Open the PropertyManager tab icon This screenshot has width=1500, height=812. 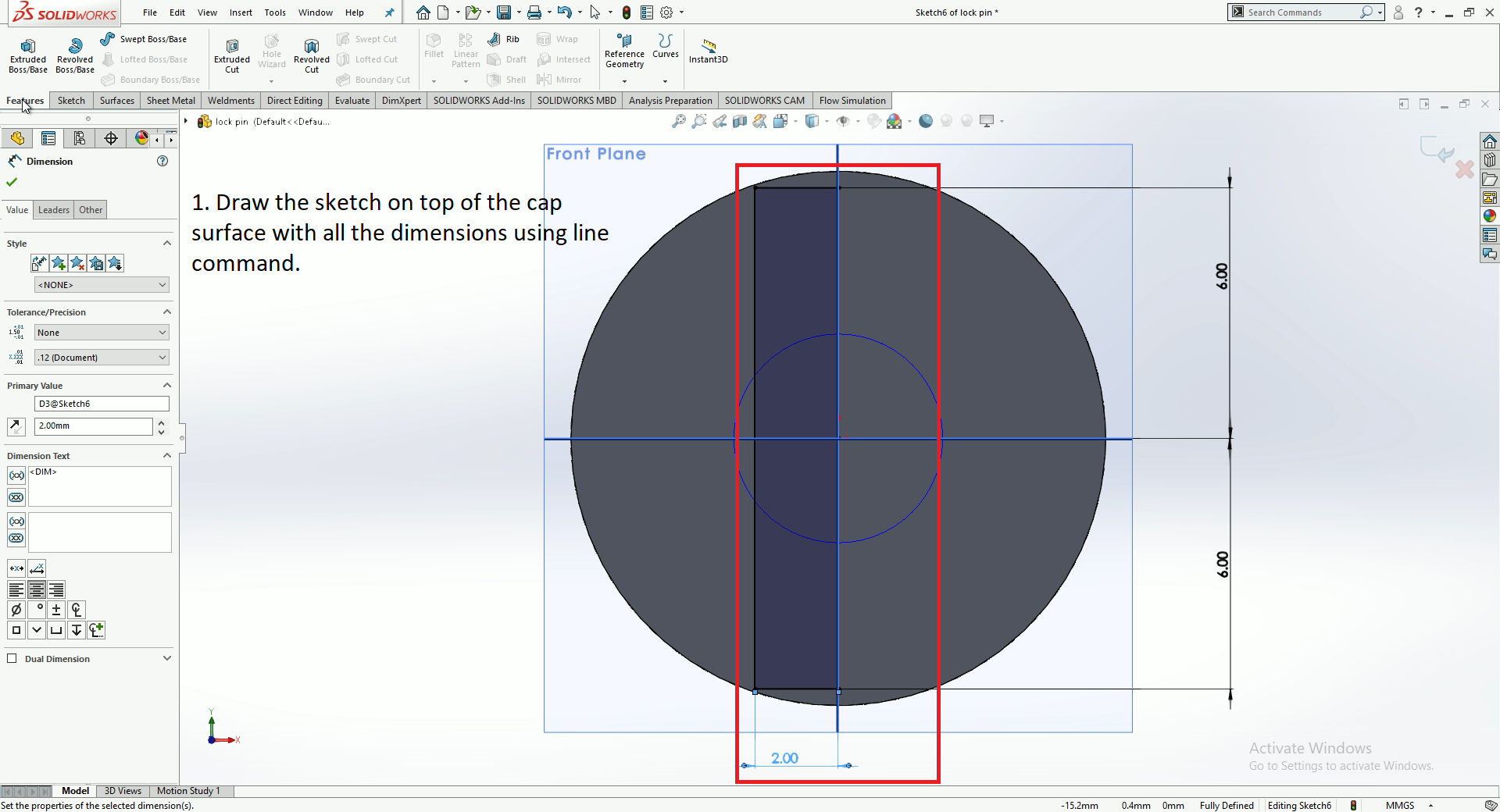pos(48,138)
